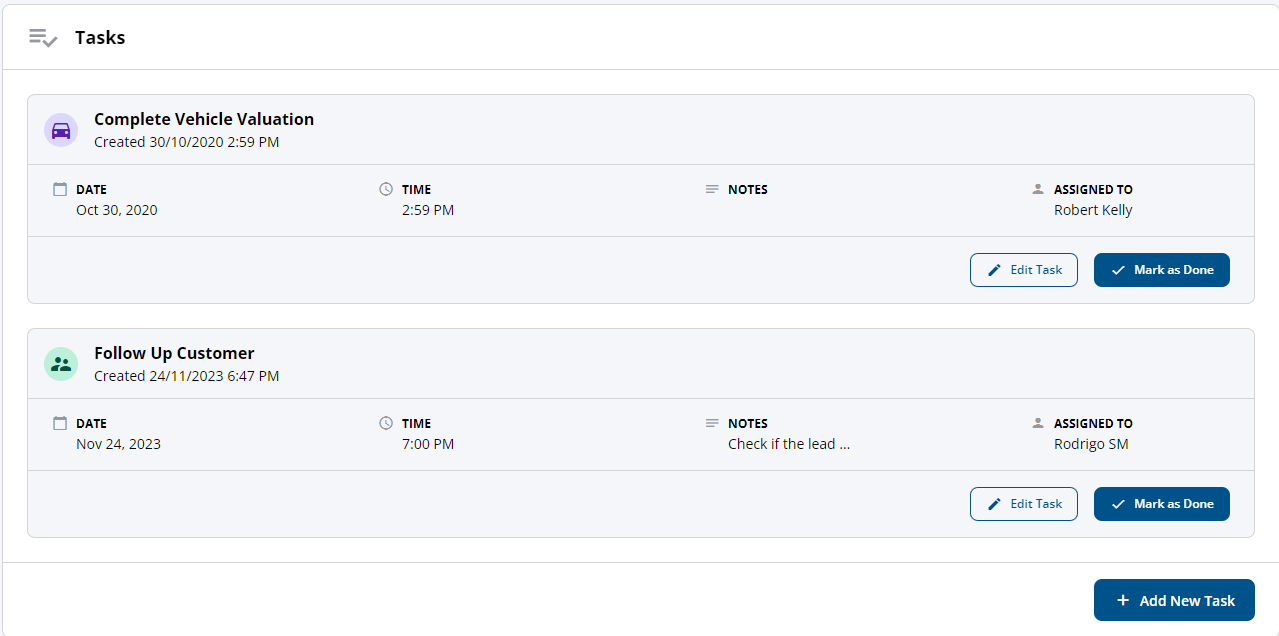The image size is (1279, 636).
Task: Click person icon next to Robert Kelly assignment
Action: (1038, 189)
